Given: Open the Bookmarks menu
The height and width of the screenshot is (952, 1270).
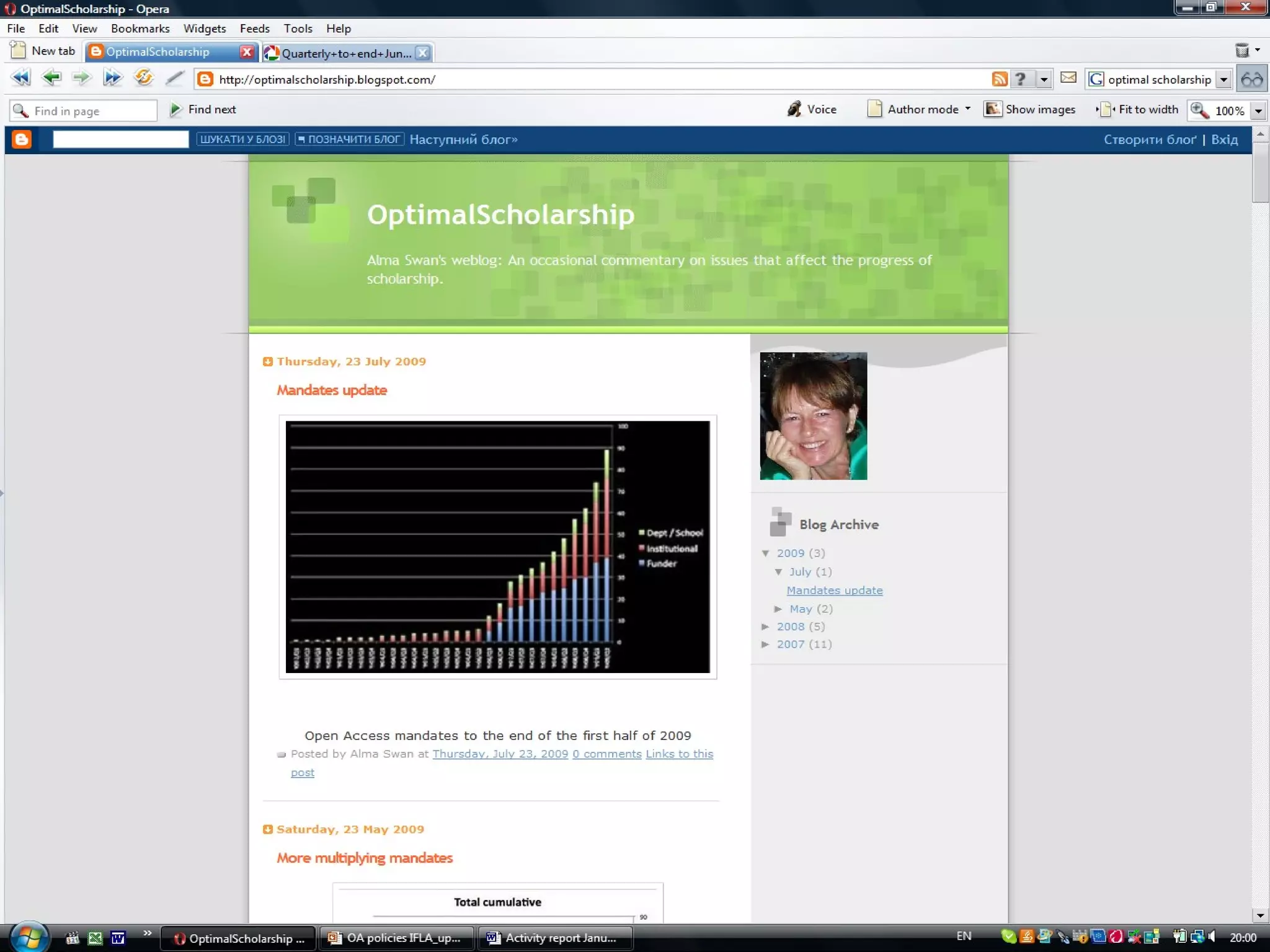Looking at the screenshot, I should pyautogui.click(x=140, y=29).
